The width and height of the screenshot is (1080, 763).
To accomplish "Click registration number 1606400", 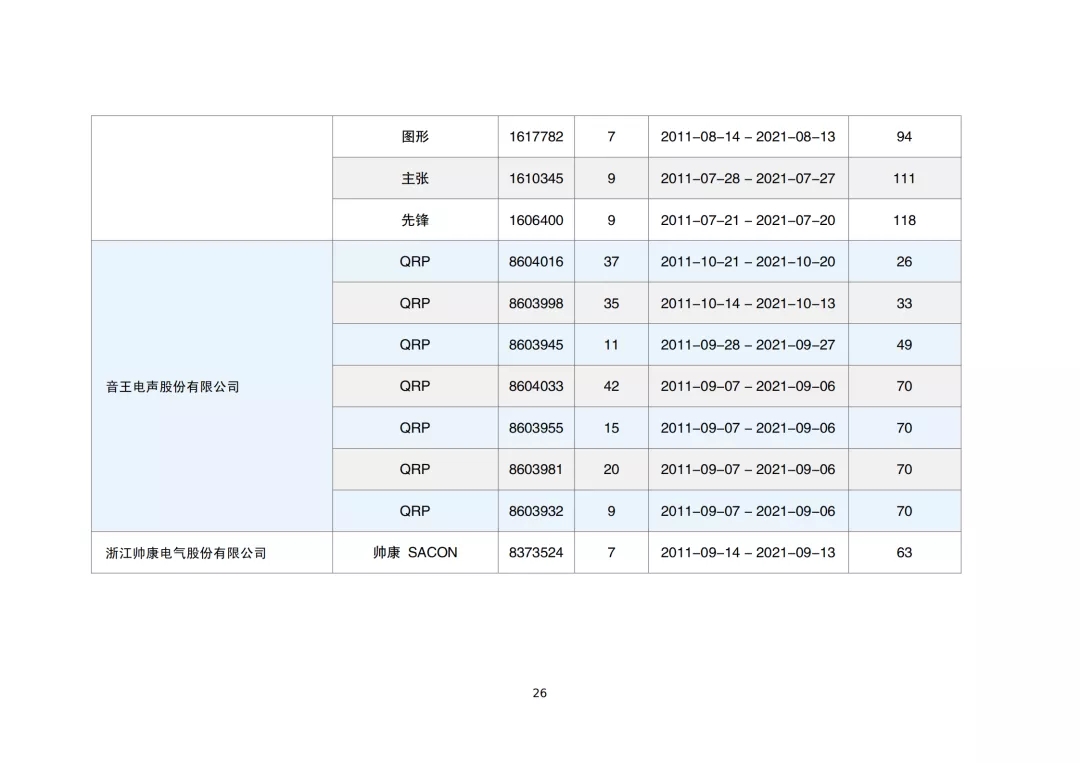I will point(536,220).
